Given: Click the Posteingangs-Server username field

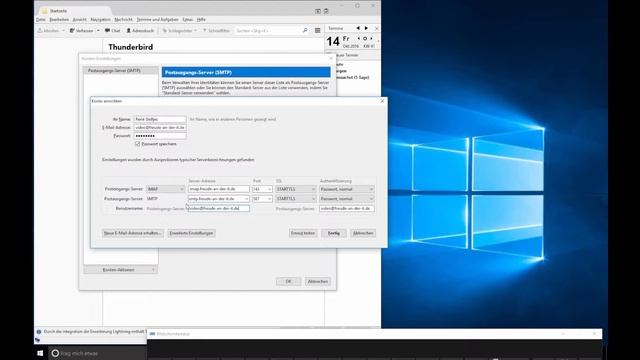Looking at the screenshot, I should coord(218,208).
